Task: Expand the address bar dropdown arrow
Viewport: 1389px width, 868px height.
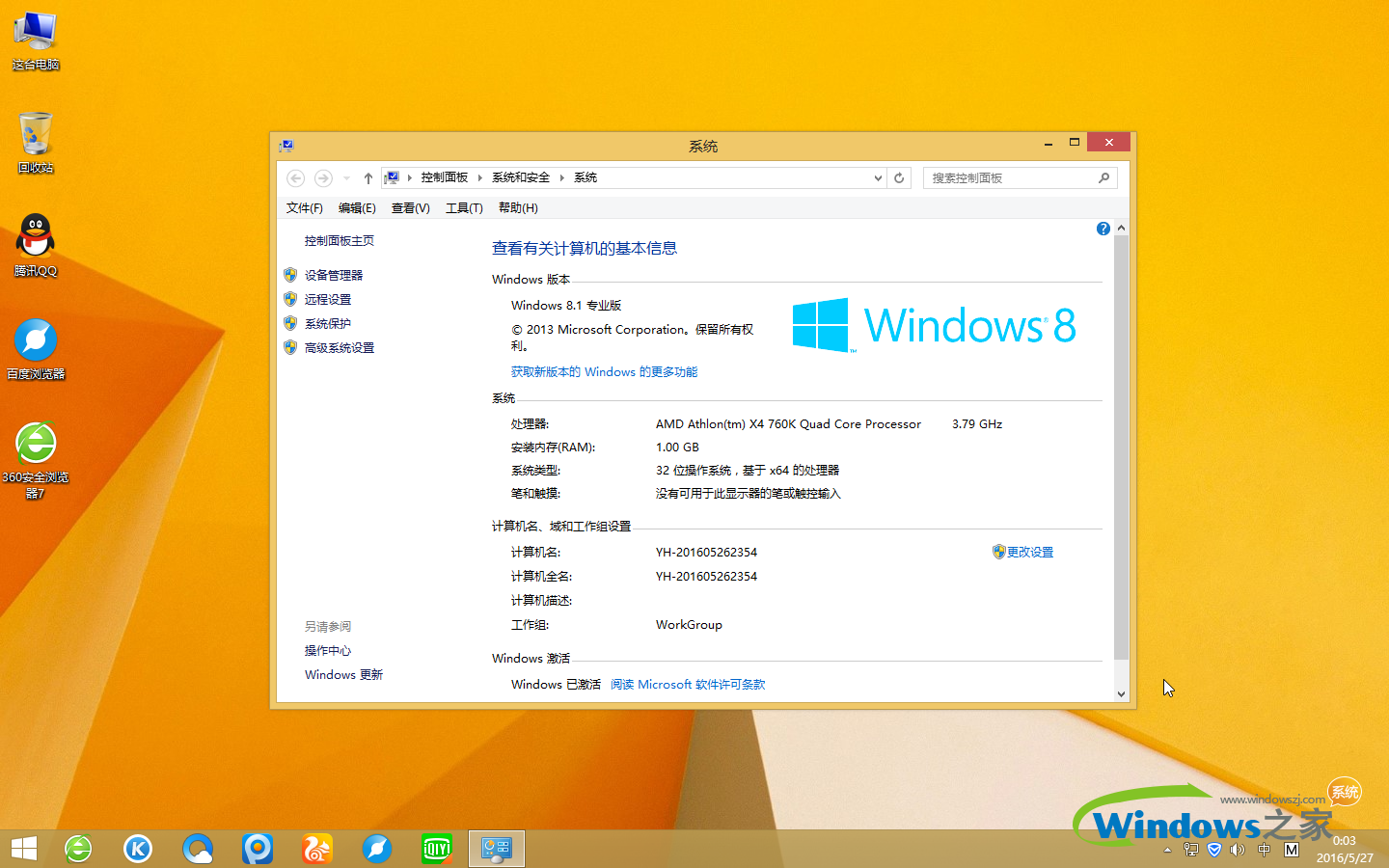Action: tap(877, 177)
